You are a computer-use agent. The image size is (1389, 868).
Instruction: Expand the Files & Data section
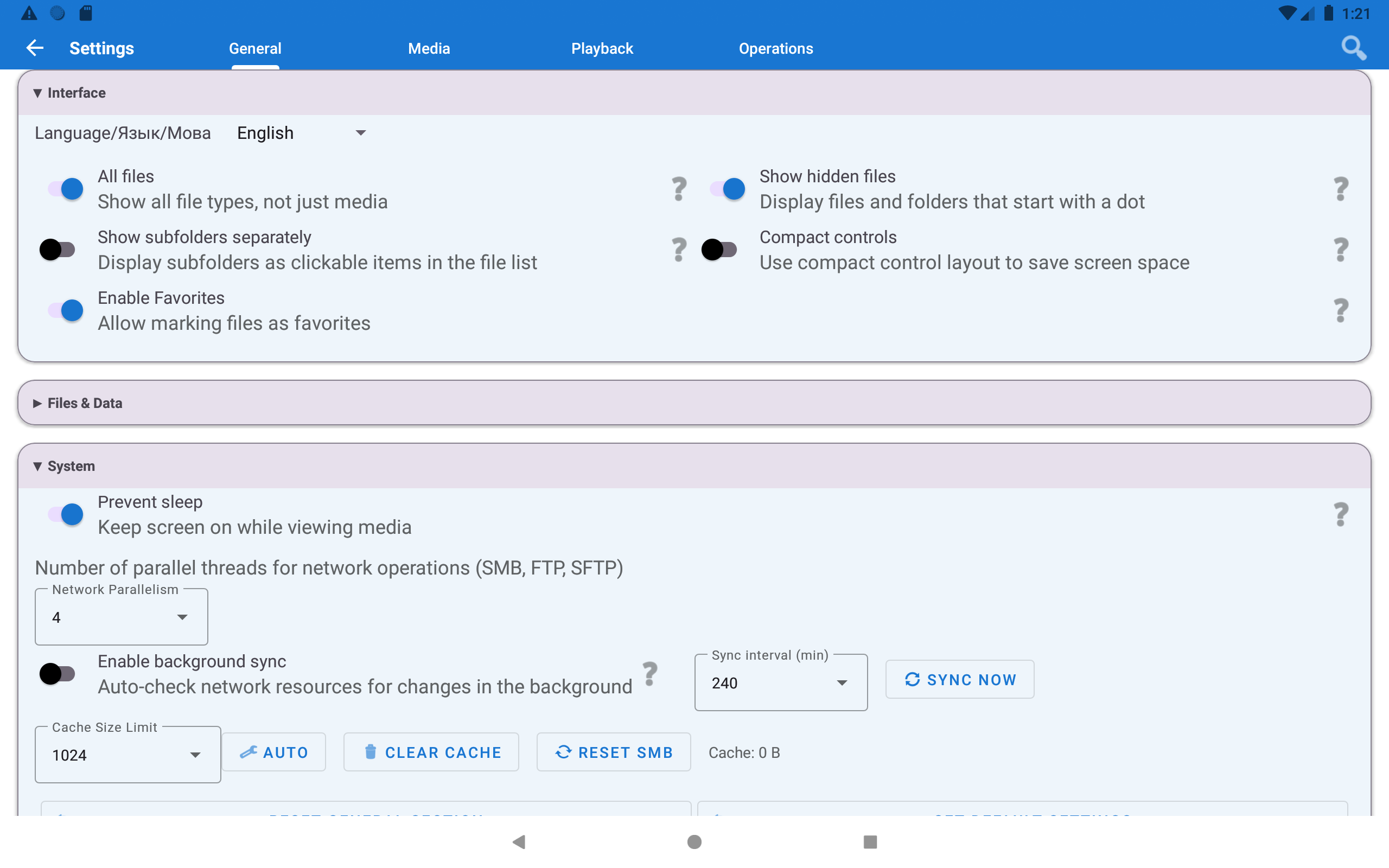694,403
